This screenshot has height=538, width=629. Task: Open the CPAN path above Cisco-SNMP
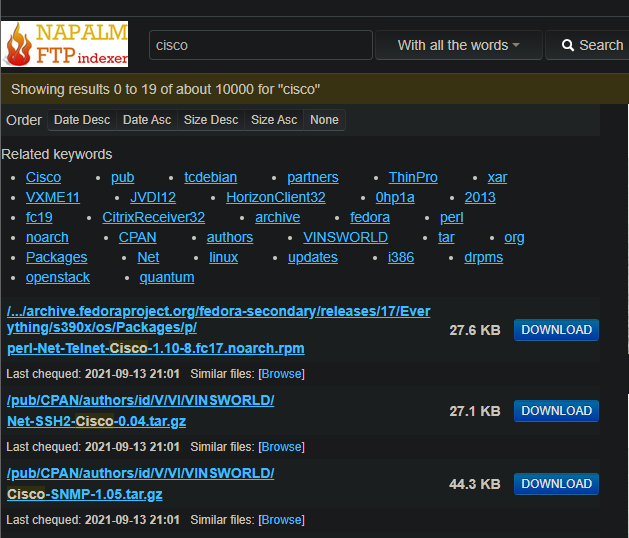(140, 473)
